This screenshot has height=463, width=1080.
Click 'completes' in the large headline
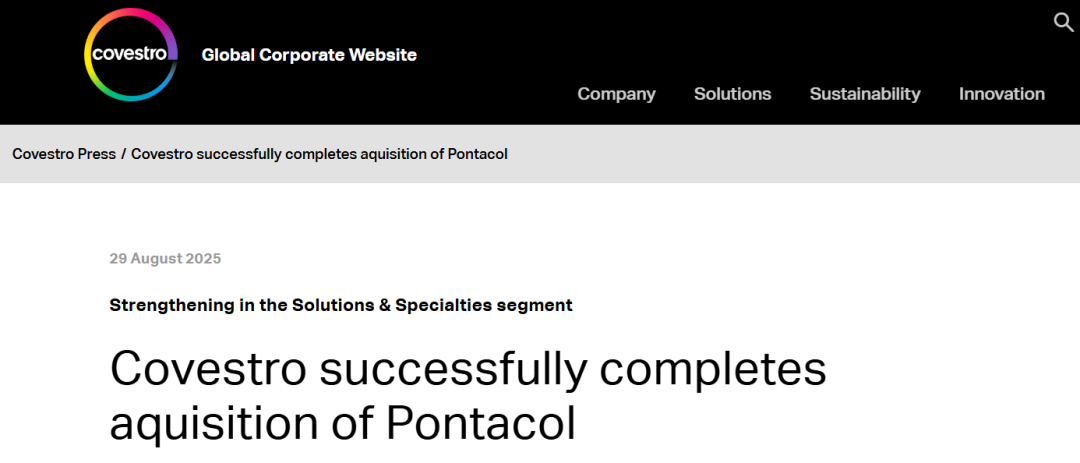(x=715, y=369)
